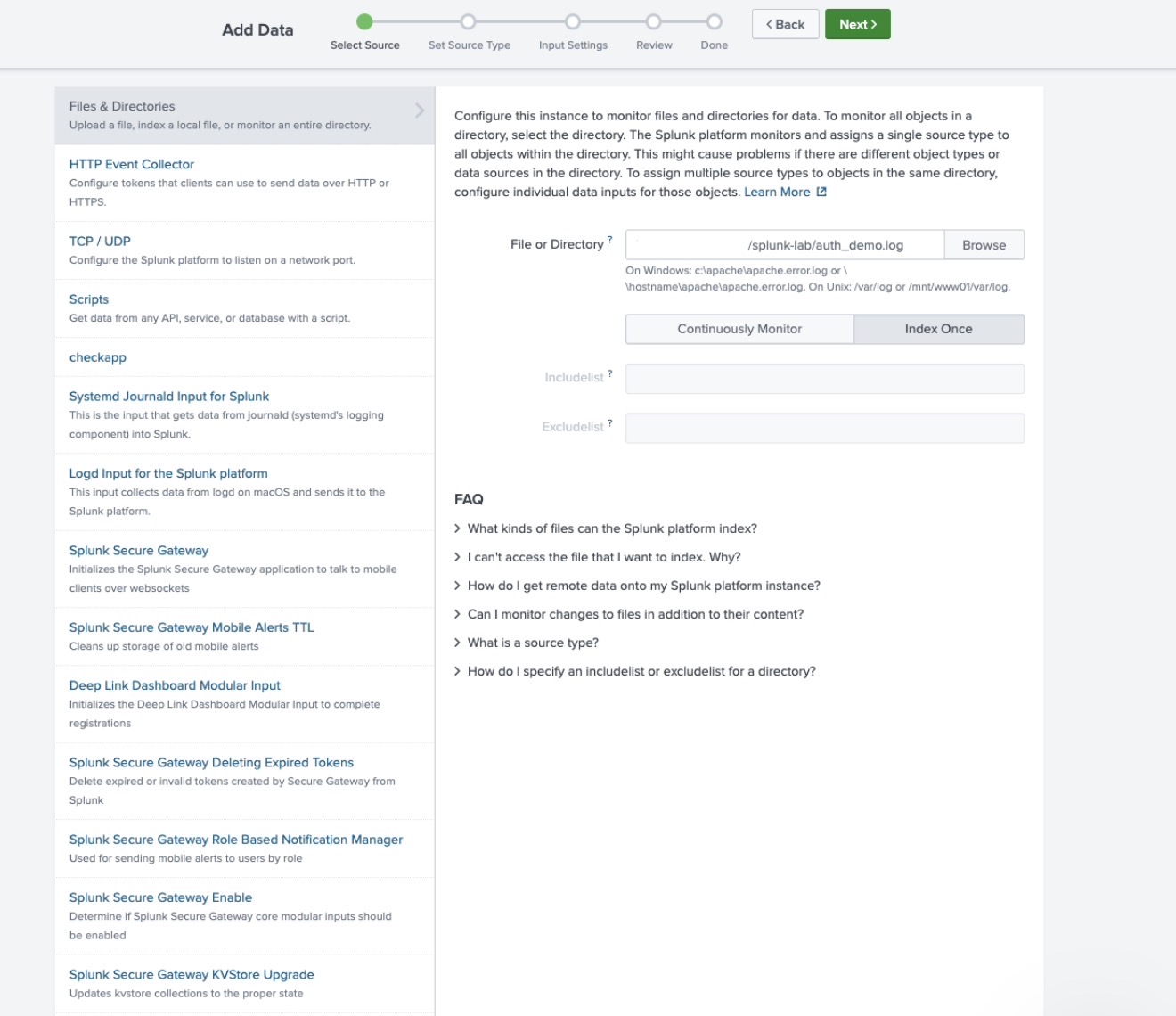Expand 'What kinds of files can Splunk index' FAQ

(612, 528)
